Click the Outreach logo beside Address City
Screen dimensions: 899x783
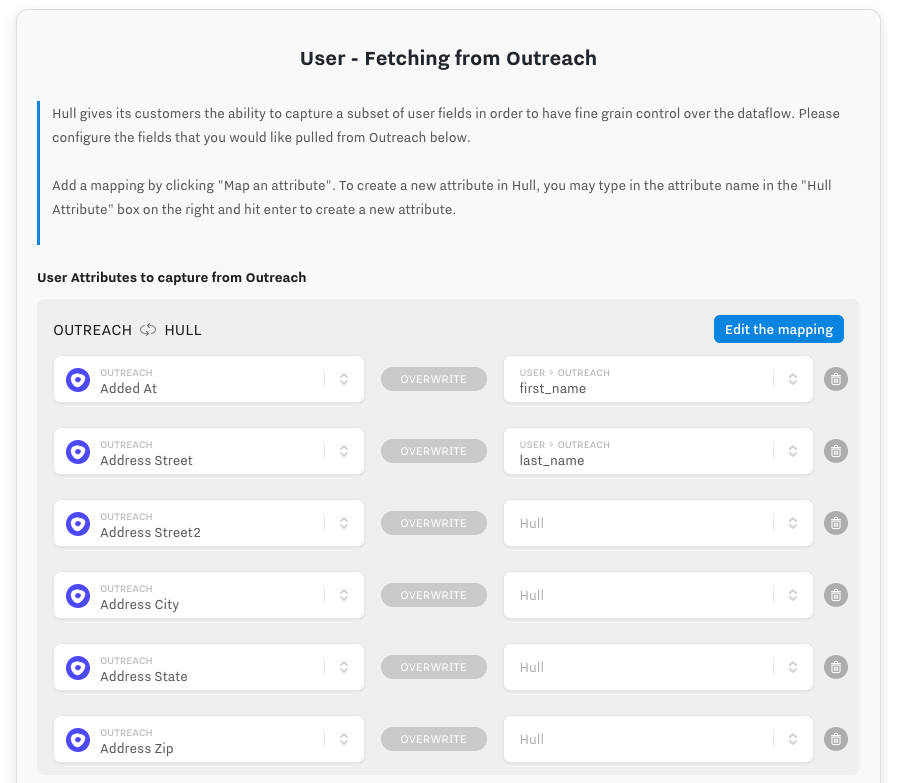(x=78, y=596)
